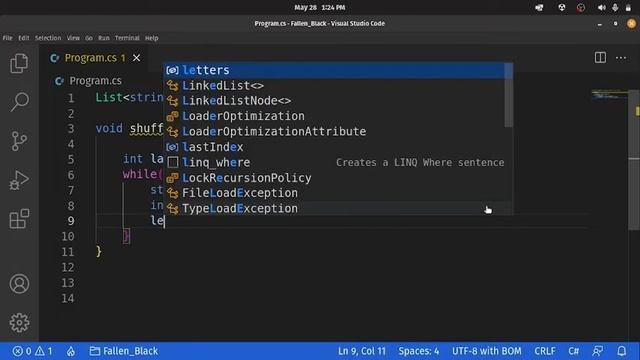Click the class icon beside 'FileLoadException'
This screenshot has width=640, height=360.
[x=172, y=193]
